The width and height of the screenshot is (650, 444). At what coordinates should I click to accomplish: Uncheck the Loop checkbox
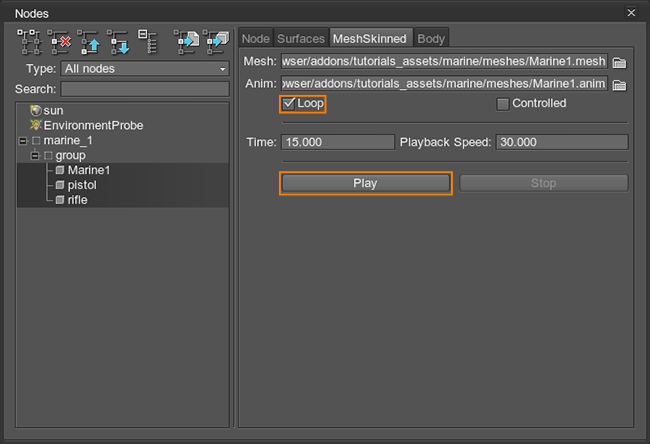tap(289, 103)
